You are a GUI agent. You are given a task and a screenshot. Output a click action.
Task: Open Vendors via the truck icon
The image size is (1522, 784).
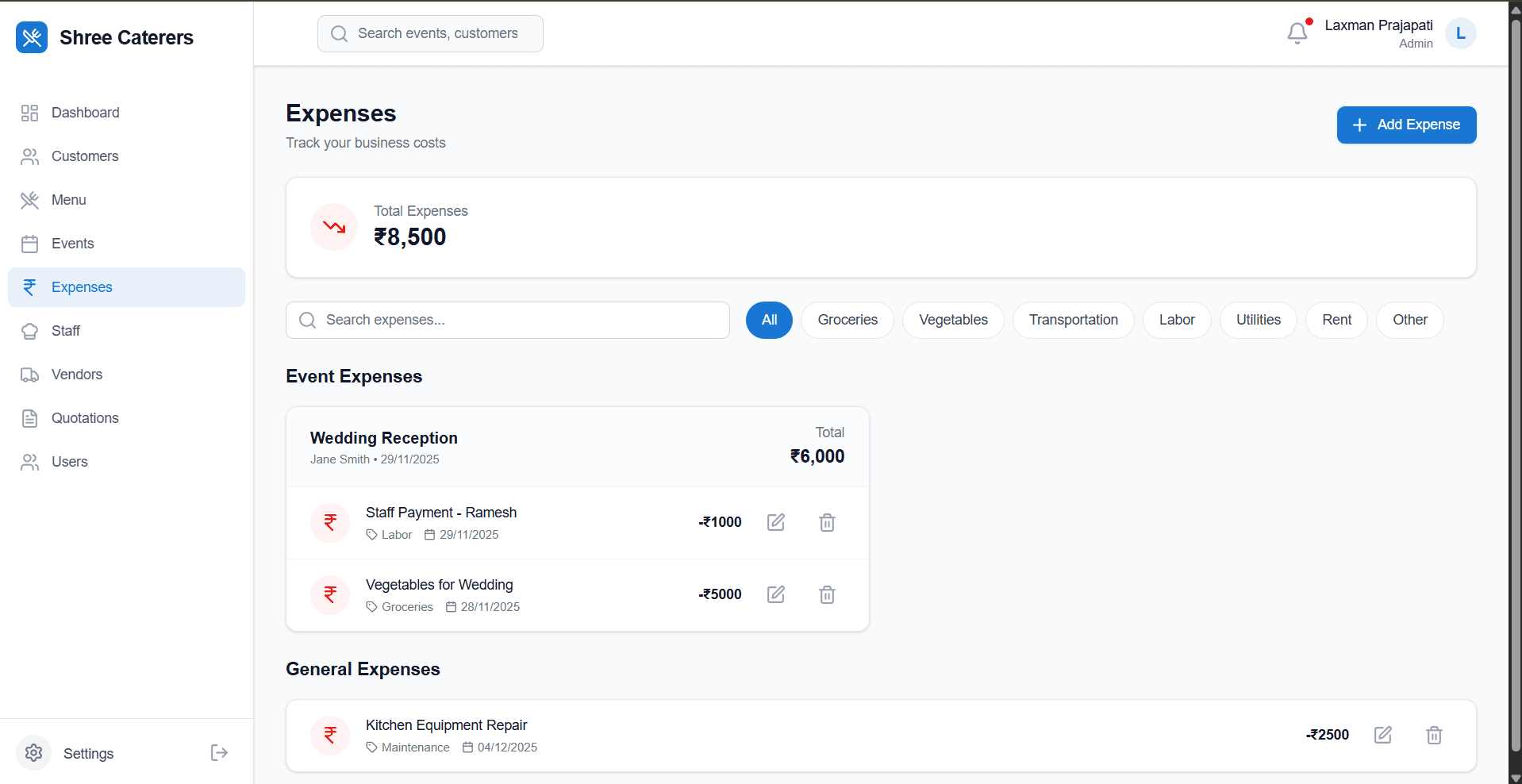click(29, 375)
